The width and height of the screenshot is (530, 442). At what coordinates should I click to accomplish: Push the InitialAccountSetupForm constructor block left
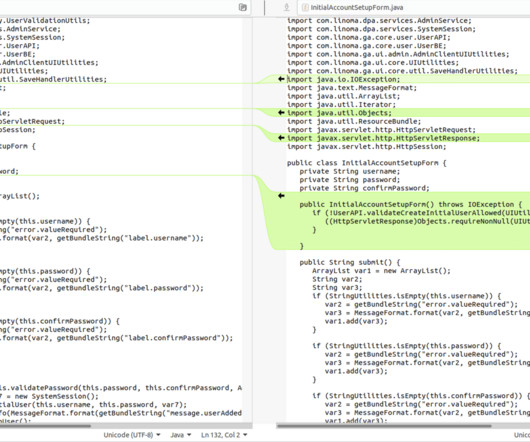click(x=281, y=196)
